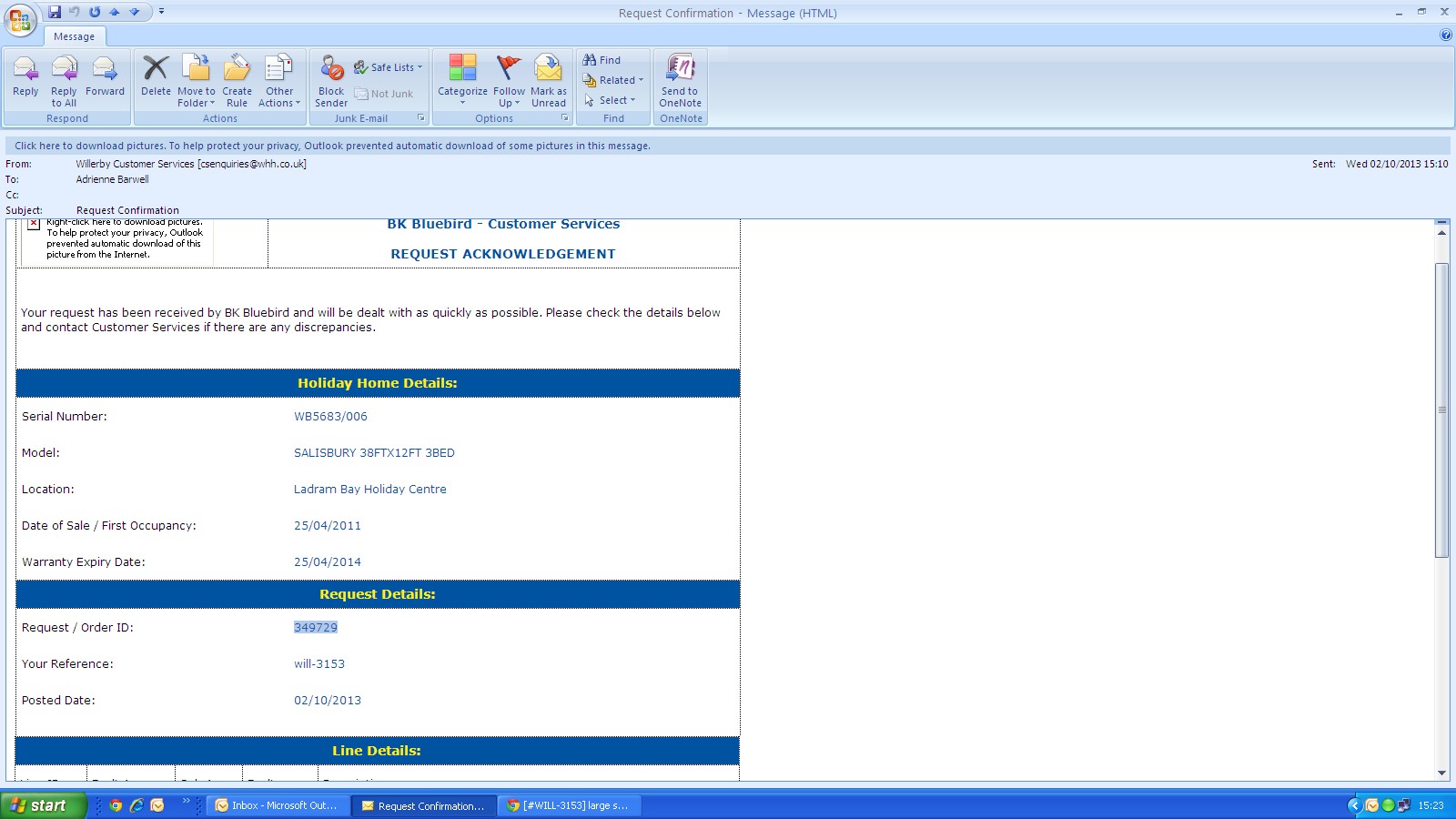Viewport: 1456px width, 819px height.
Task: Click the Warranty Expiry Date 25/04/2014
Action: point(328,562)
